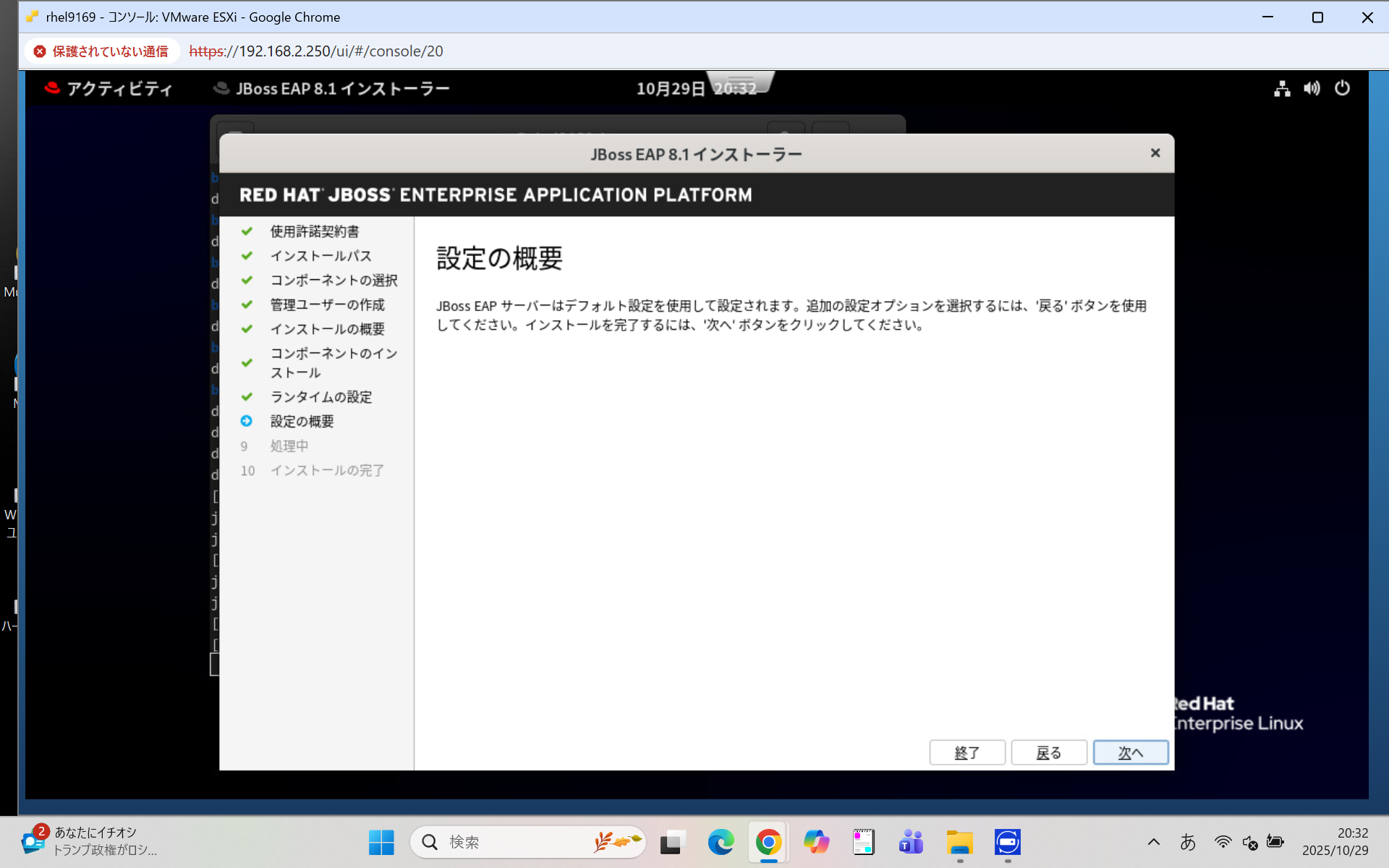
Task: Open the clipboard app from the taskbar
Action: (863, 842)
